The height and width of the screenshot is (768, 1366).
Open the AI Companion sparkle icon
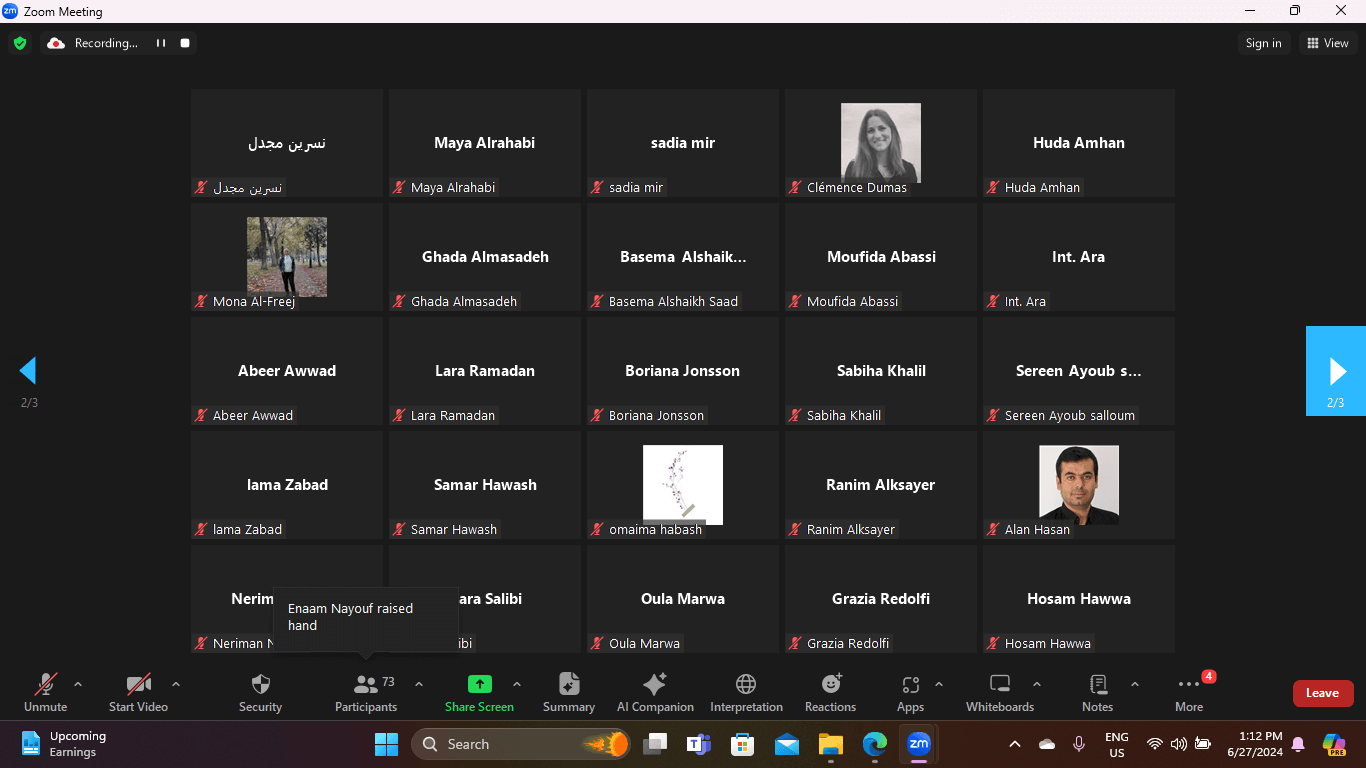[655, 685]
